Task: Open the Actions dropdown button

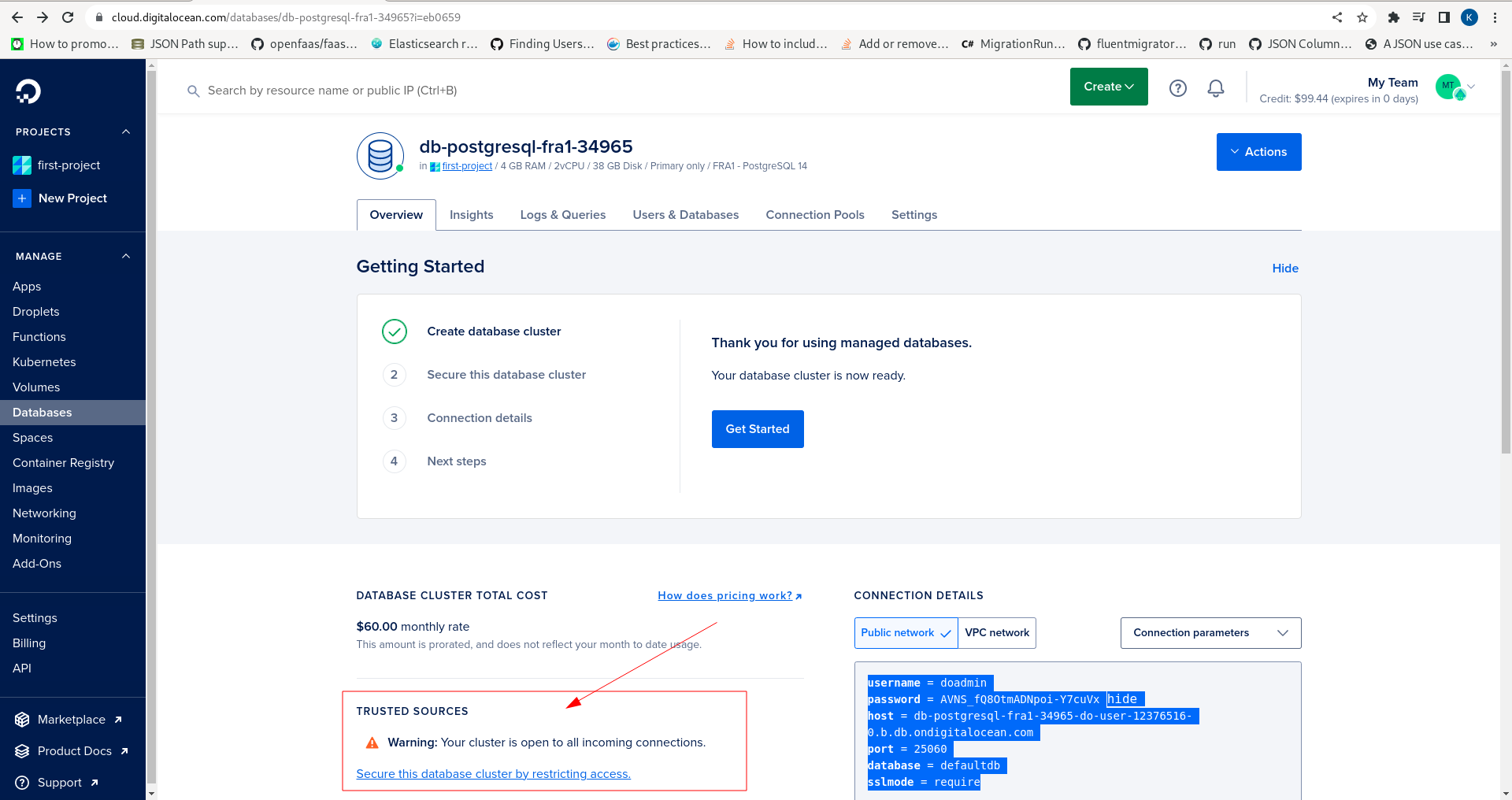Action: point(1258,152)
